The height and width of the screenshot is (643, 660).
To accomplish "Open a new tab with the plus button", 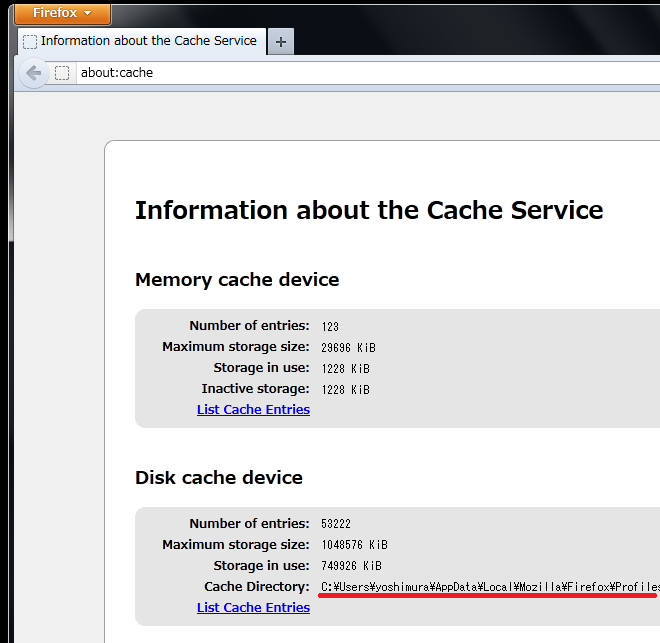I will point(281,42).
